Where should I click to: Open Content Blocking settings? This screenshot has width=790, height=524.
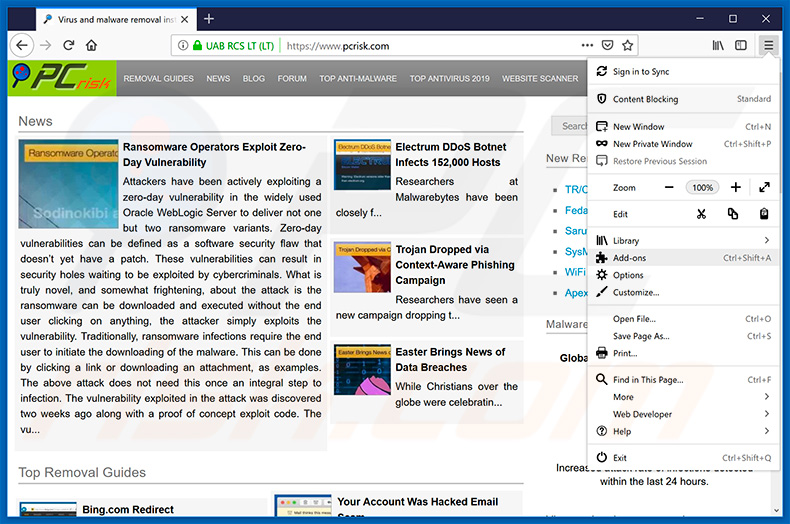click(x=683, y=99)
